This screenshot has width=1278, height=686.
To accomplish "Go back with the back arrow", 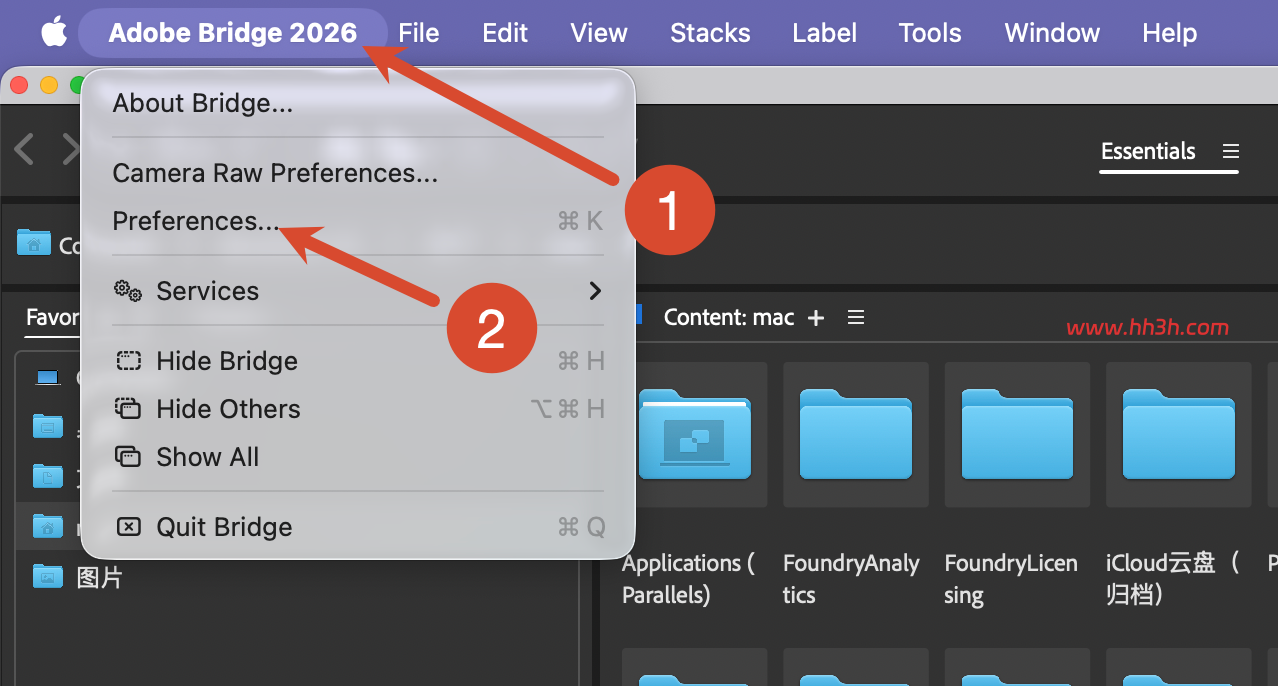I will coord(24,150).
